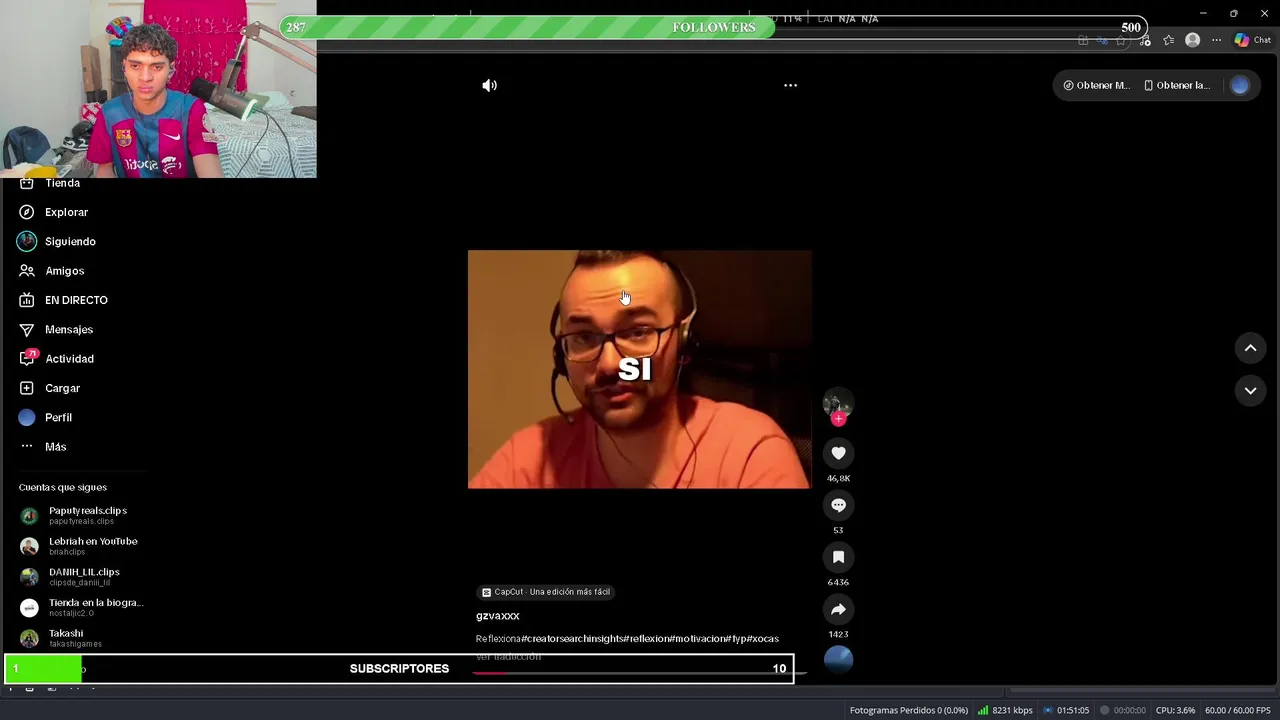Click the #motivacion hashtag

pyautogui.click(x=698, y=639)
